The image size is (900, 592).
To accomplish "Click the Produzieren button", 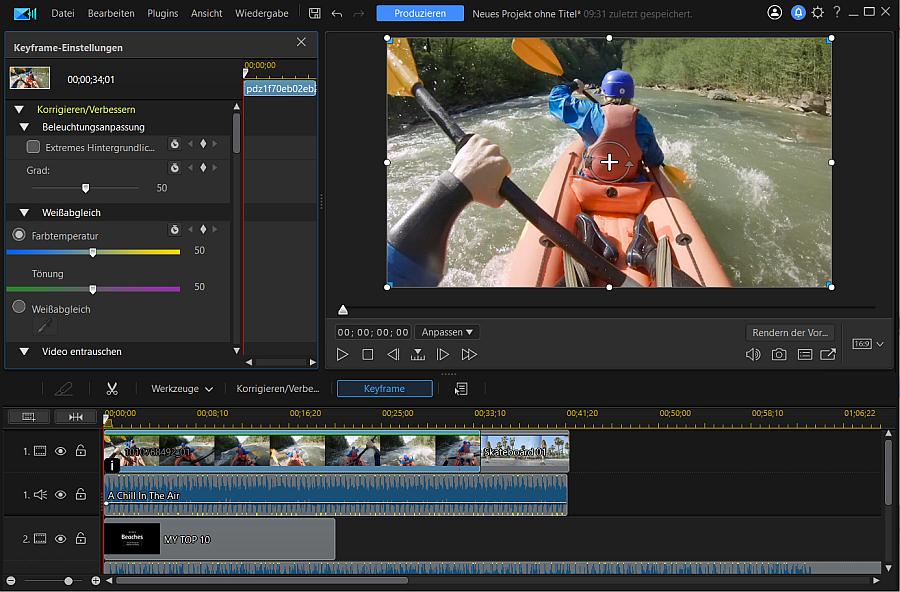I will [x=420, y=13].
